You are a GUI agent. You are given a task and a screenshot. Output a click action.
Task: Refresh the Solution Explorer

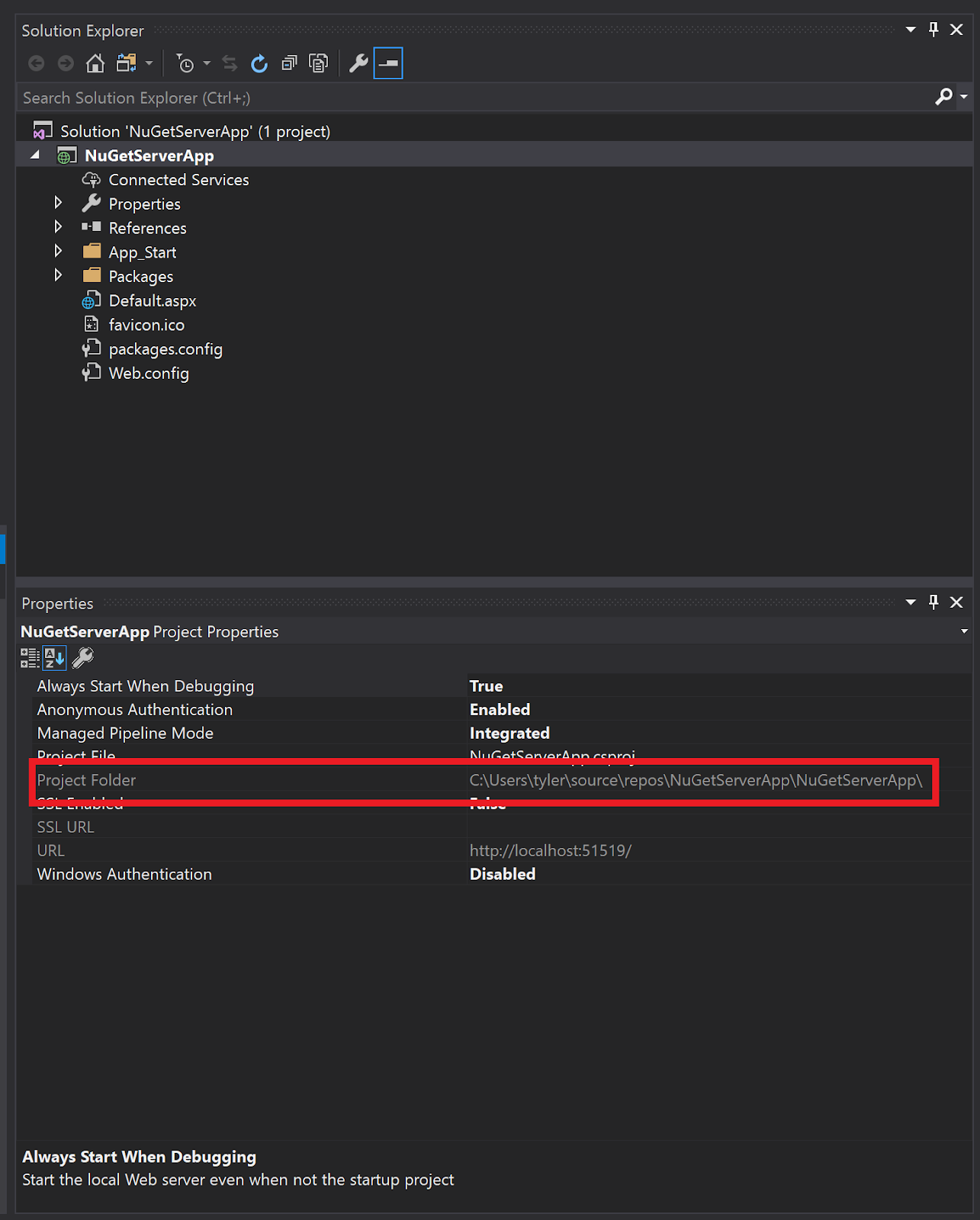point(259,63)
